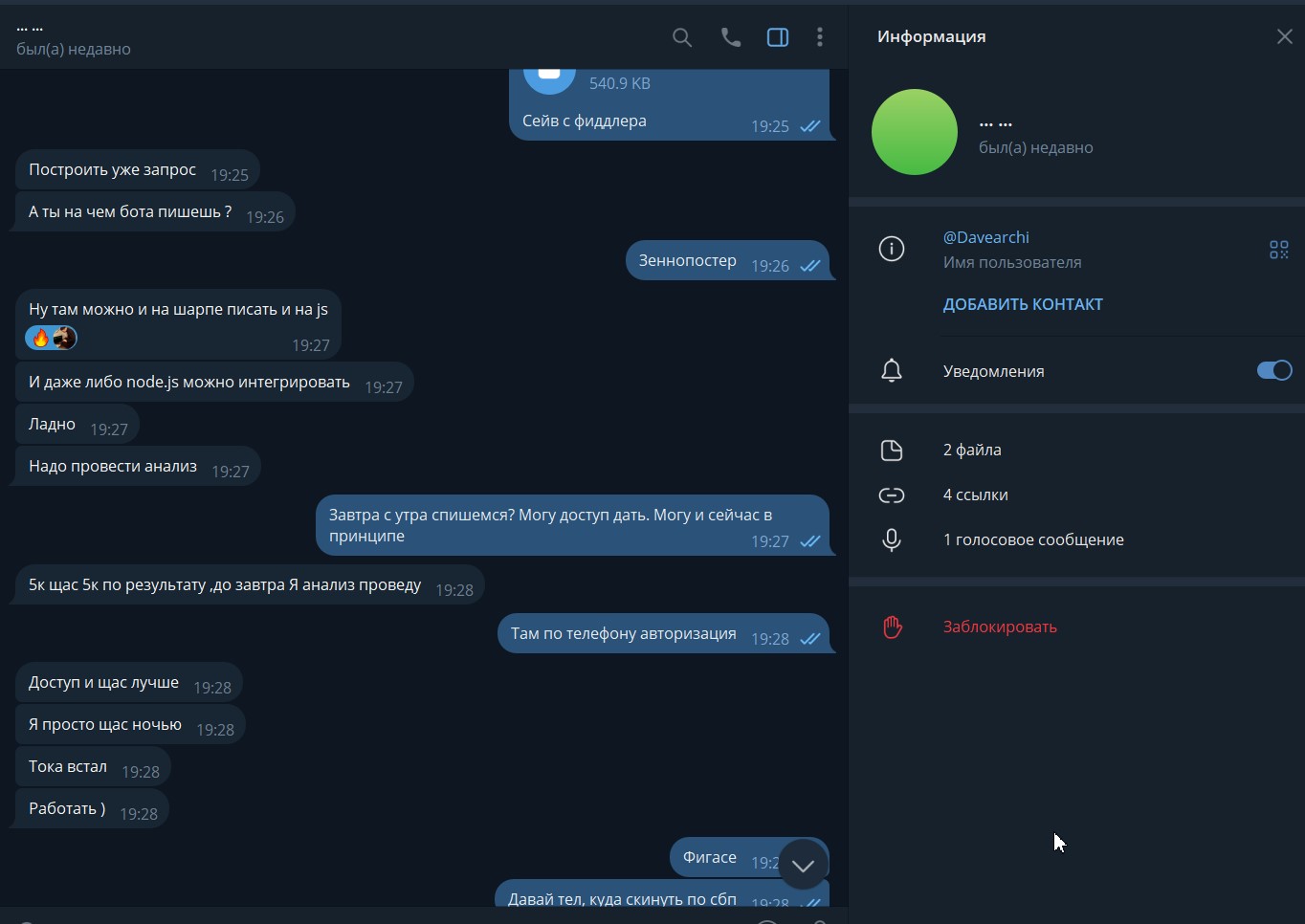Click ДОБАВИТЬ КОНТАКТ link
The image size is (1305, 924).
pyautogui.click(x=1023, y=304)
